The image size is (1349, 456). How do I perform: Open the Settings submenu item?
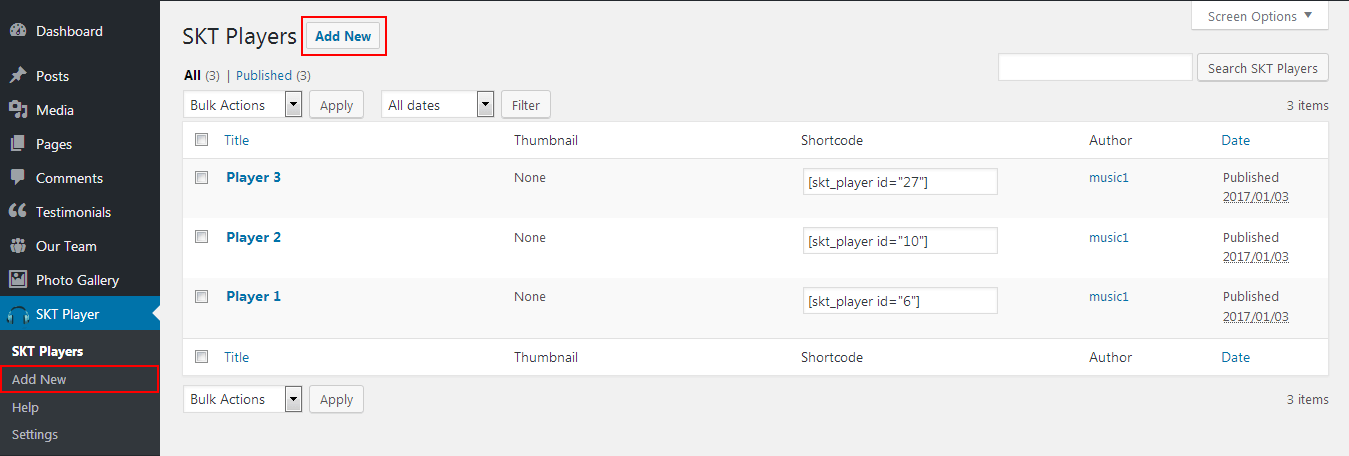(35, 434)
